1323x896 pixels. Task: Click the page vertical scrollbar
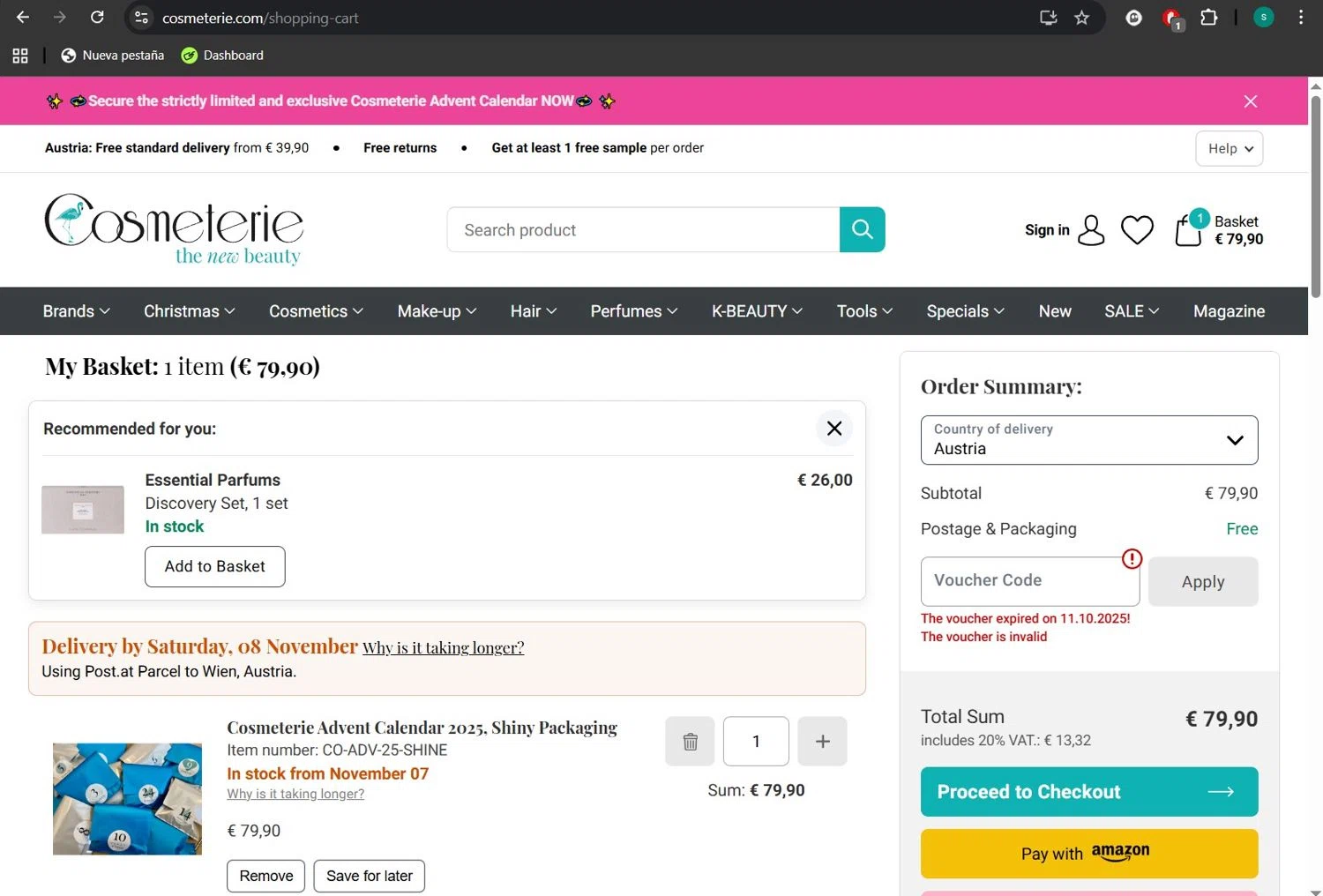pos(1315,196)
